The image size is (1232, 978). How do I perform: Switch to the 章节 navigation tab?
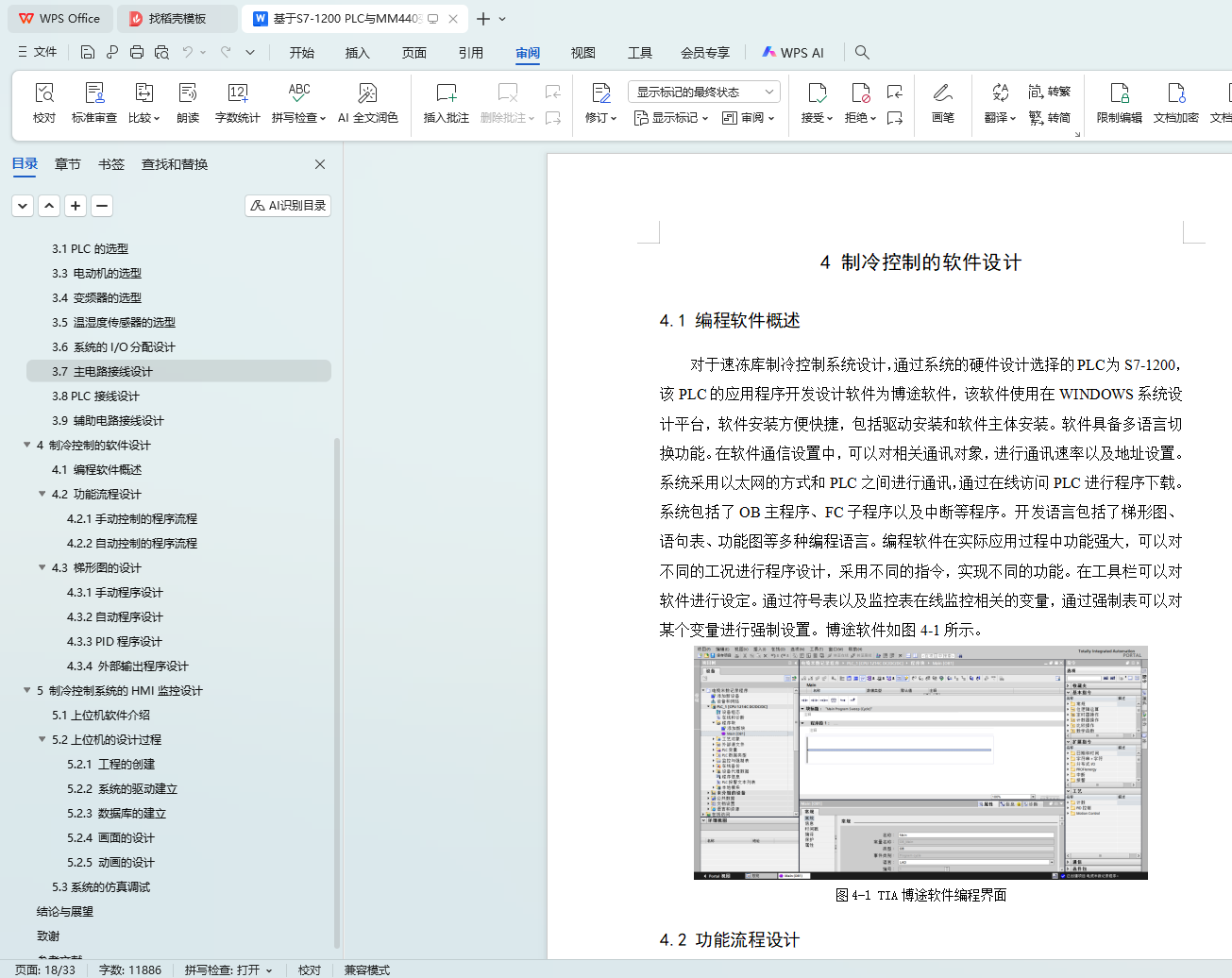click(68, 164)
